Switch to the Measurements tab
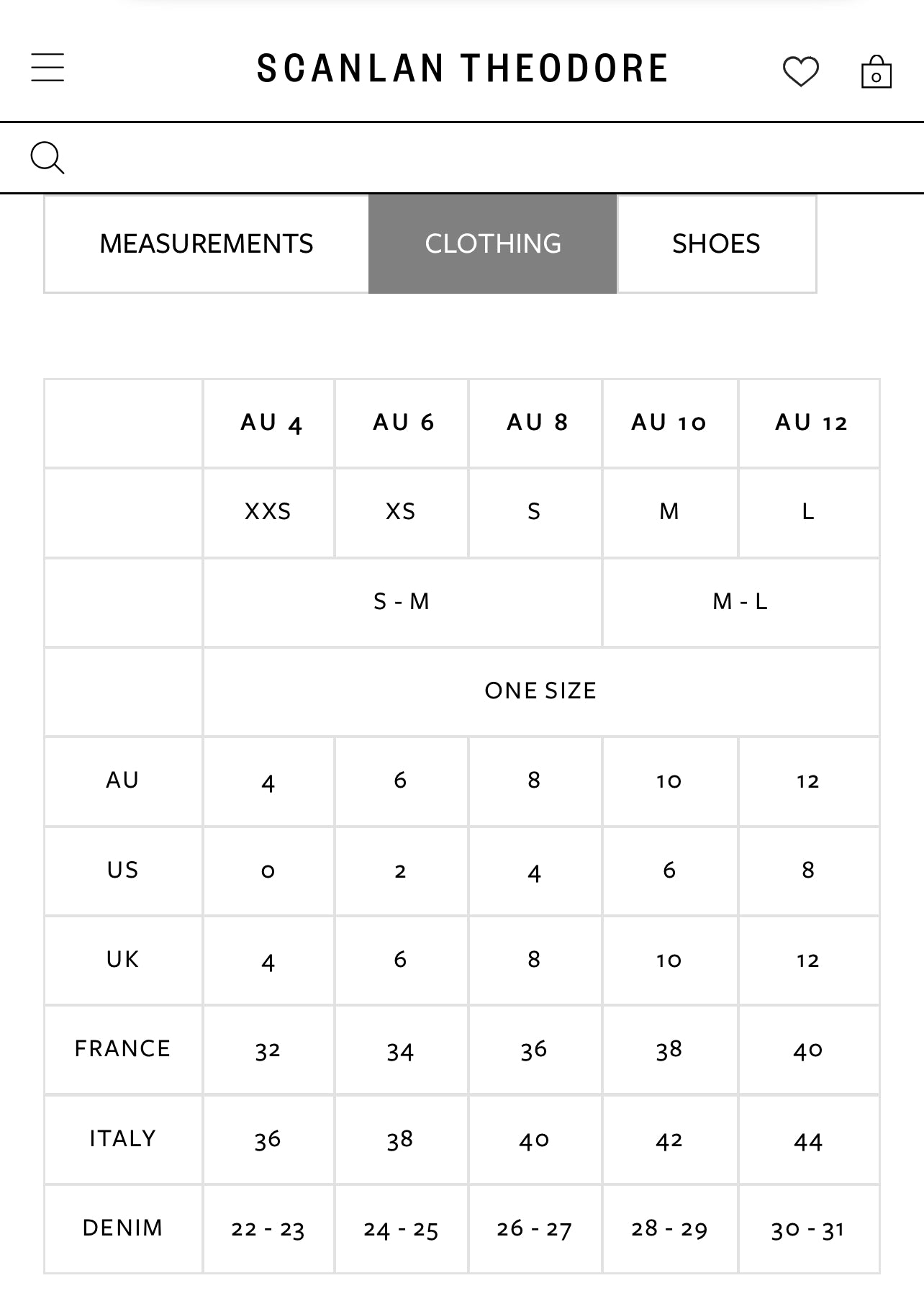Image resolution: width=924 pixels, height=1314 pixels. click(207, 244)
